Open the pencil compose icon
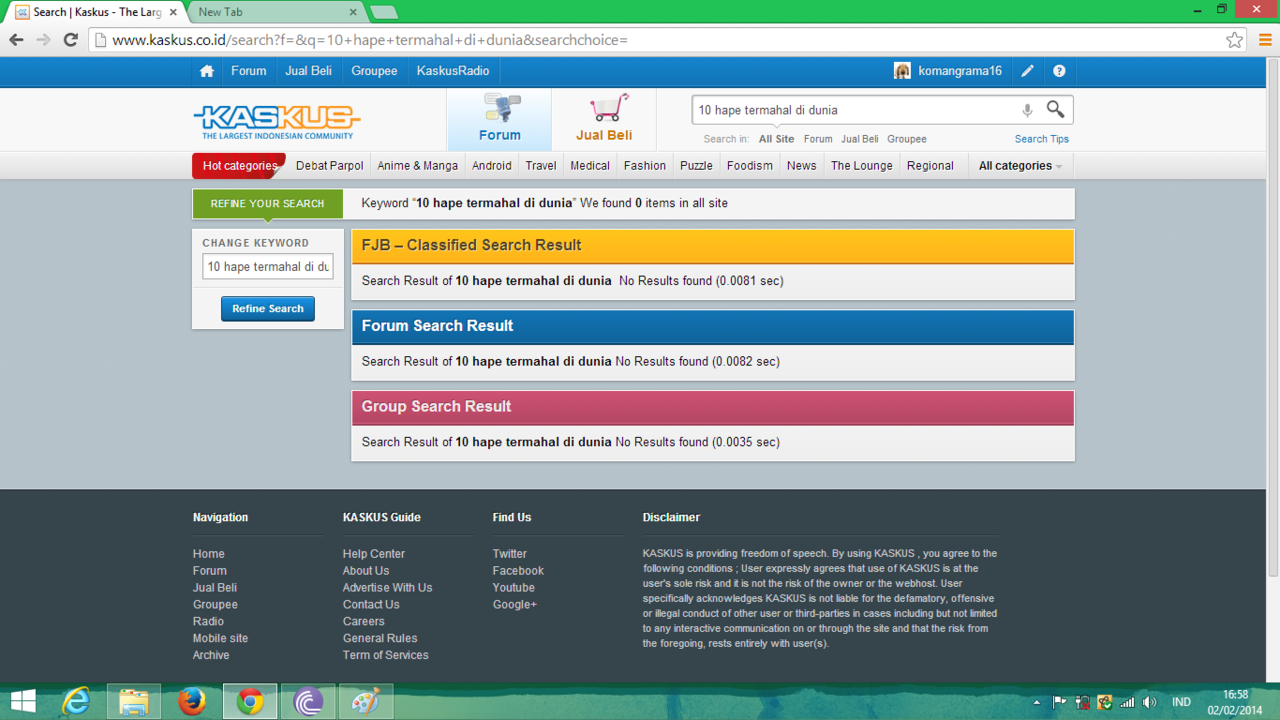The width and height of the screenshot is (1280, 720). coord(1027,71)
